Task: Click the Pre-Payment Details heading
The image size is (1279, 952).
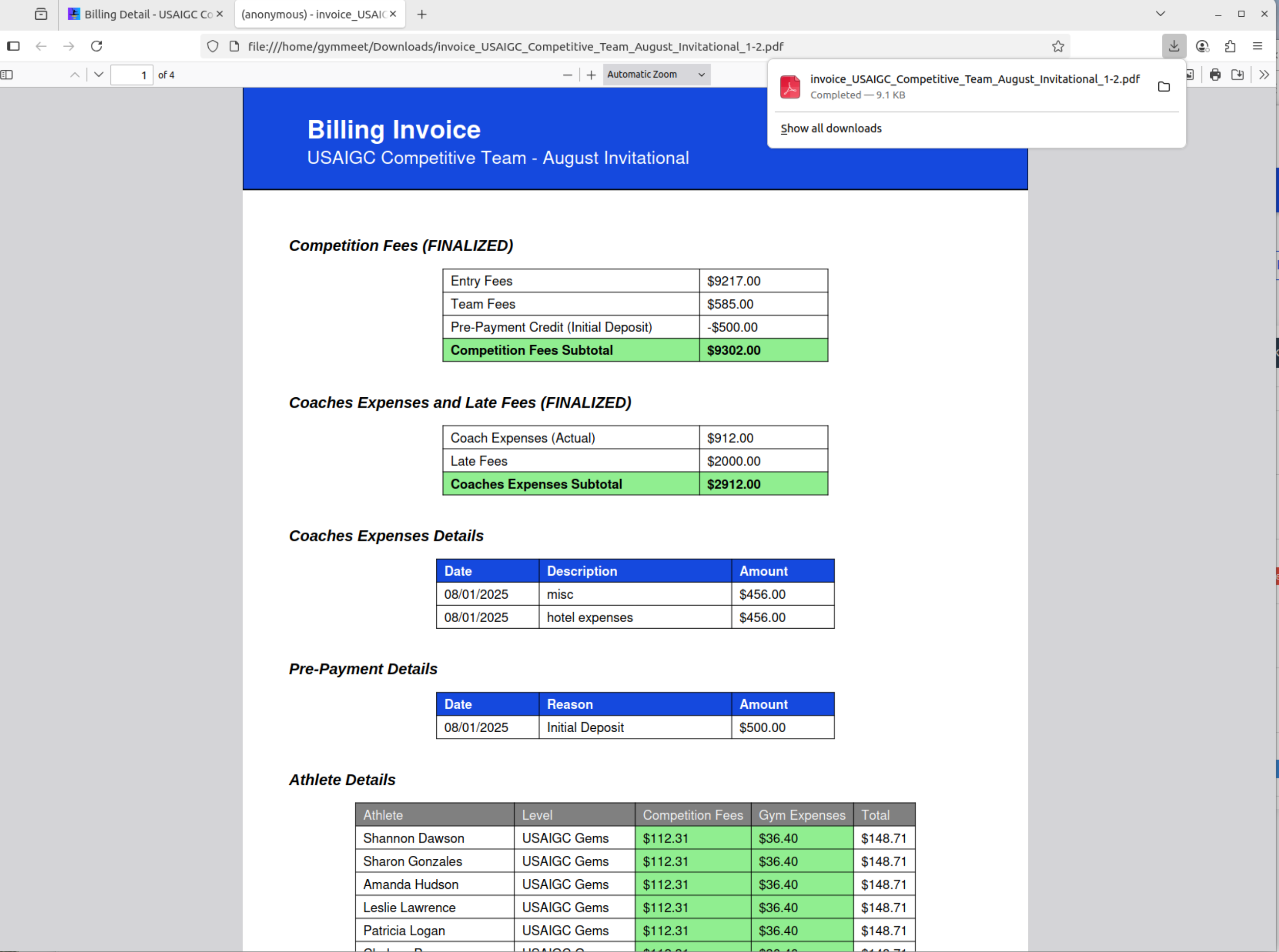Action: tap(363, 669)
